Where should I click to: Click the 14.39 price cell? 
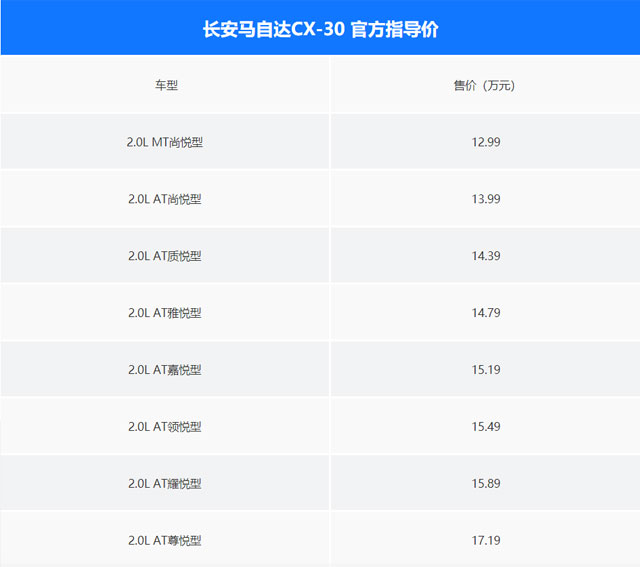click(x=486, y=256)
